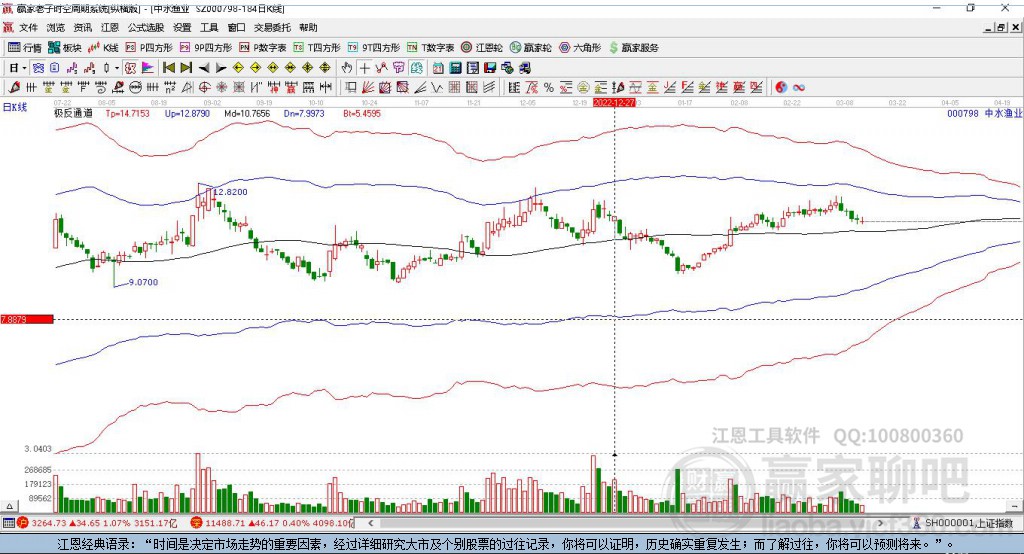The image size is (1024, 554).
Task: Open the P数字表 number table
Action: click(x=263, y=48)
